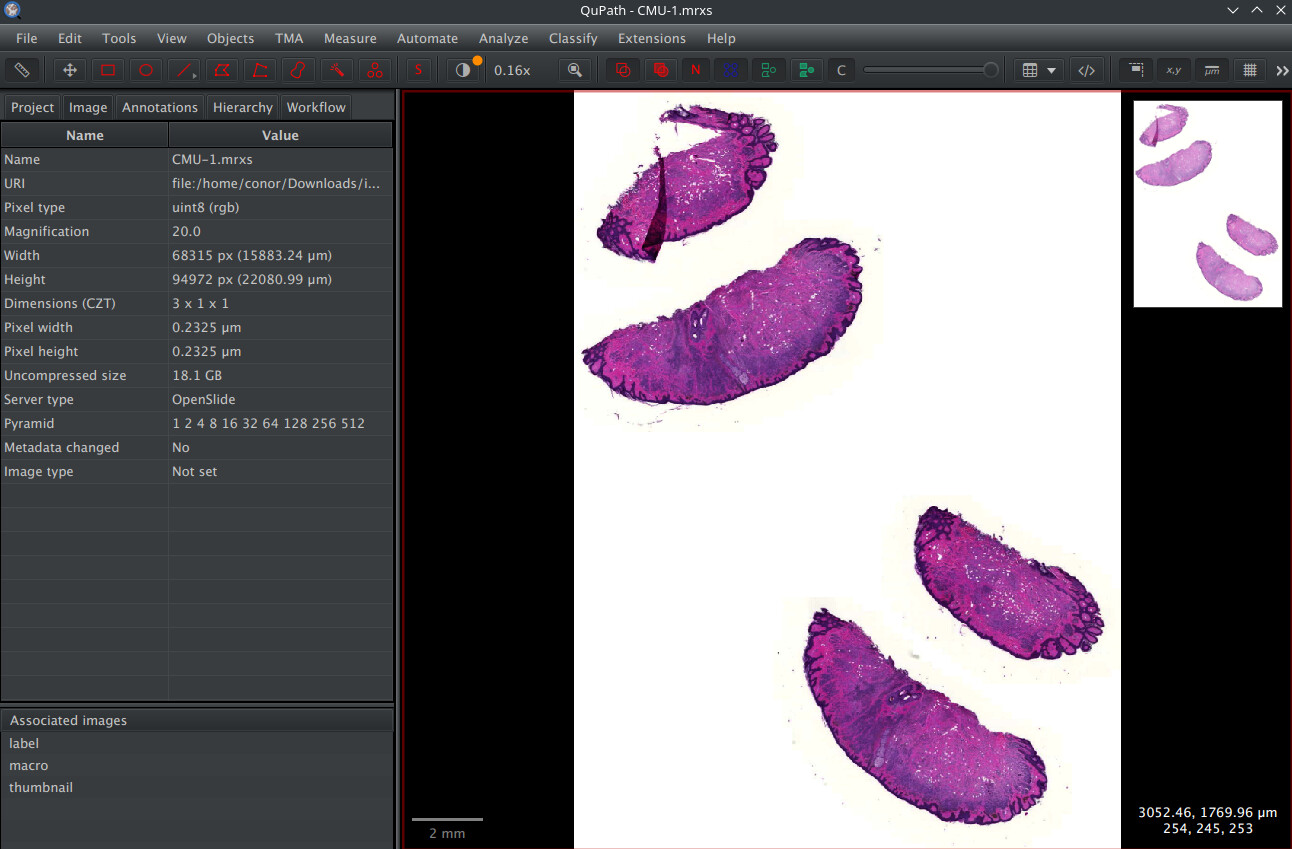Select the Polygon drawing tool
The width and height of the screenshot is (1292, 849).
pos(222,69)
